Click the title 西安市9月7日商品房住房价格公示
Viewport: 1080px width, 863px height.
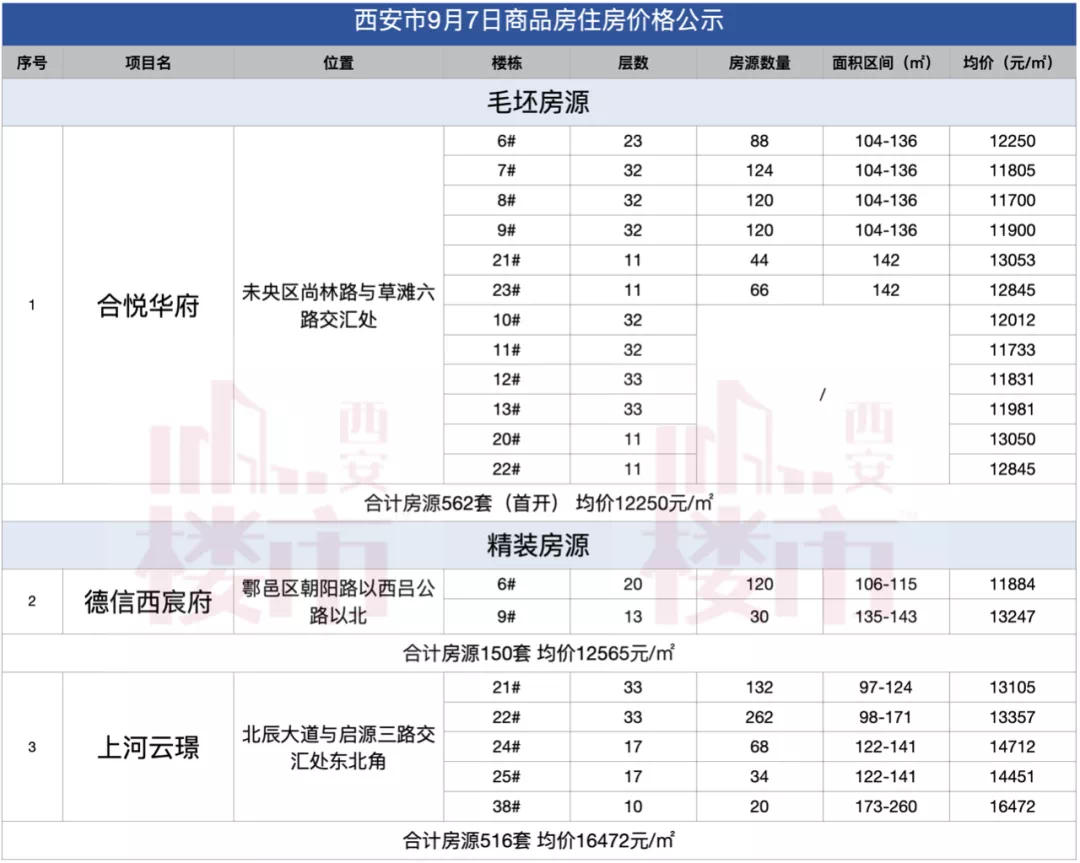click(539, 21)
